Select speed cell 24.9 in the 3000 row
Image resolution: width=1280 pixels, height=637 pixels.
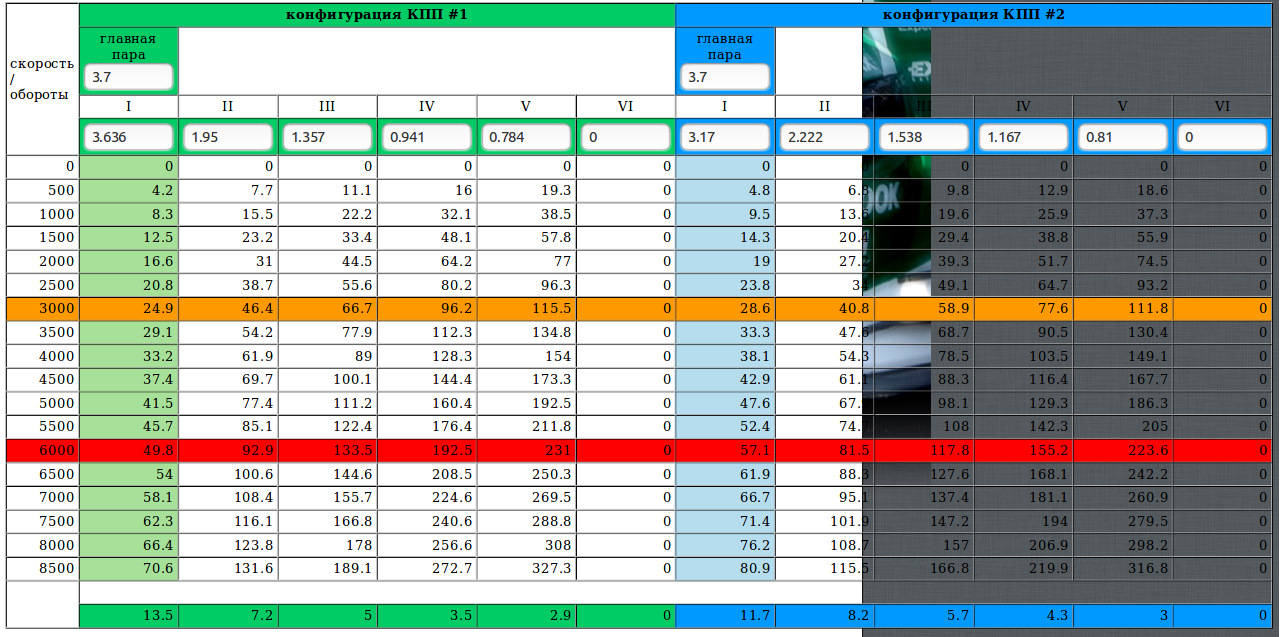pyautogui.click(x=129, y=308)
